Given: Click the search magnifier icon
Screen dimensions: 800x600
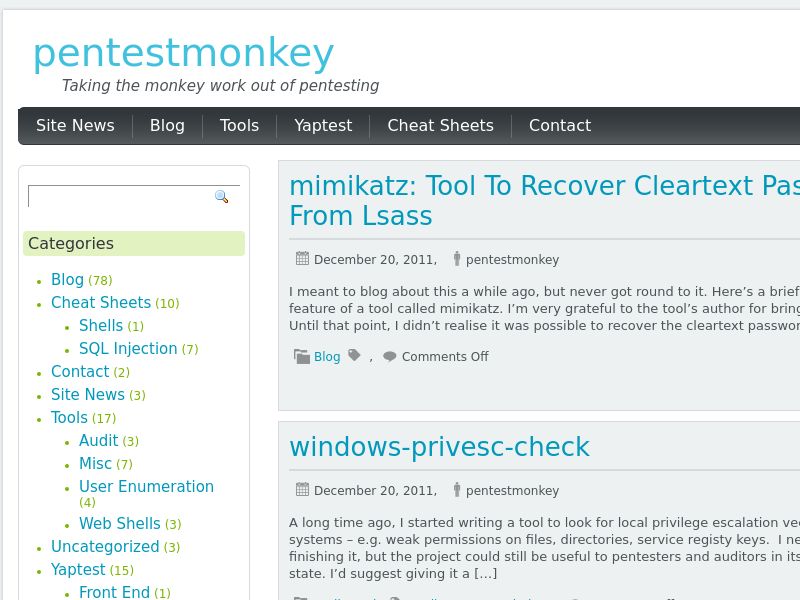Looking at the screenshot, I should click(x=221, y=197).
